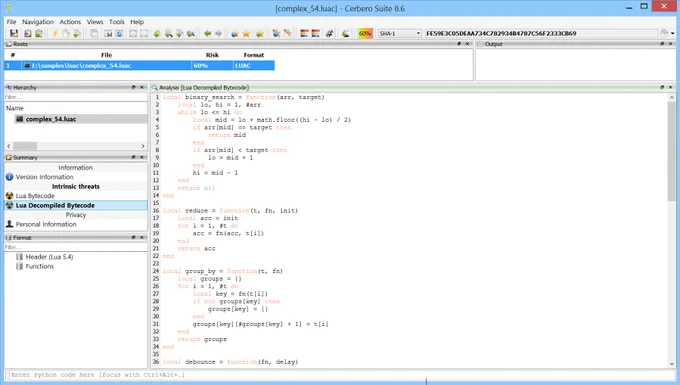The image size is (680, 385).
Task: Click code line 'local reduce = function(t, fn, init)'
Action: tap(230, 211)
